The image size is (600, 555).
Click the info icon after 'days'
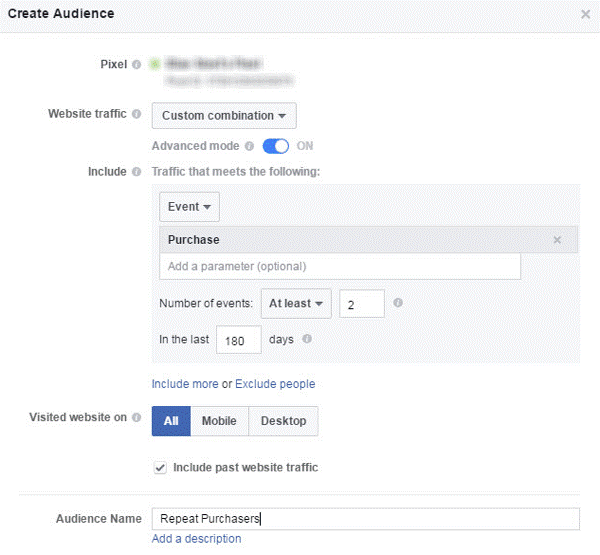click(307, 339)
